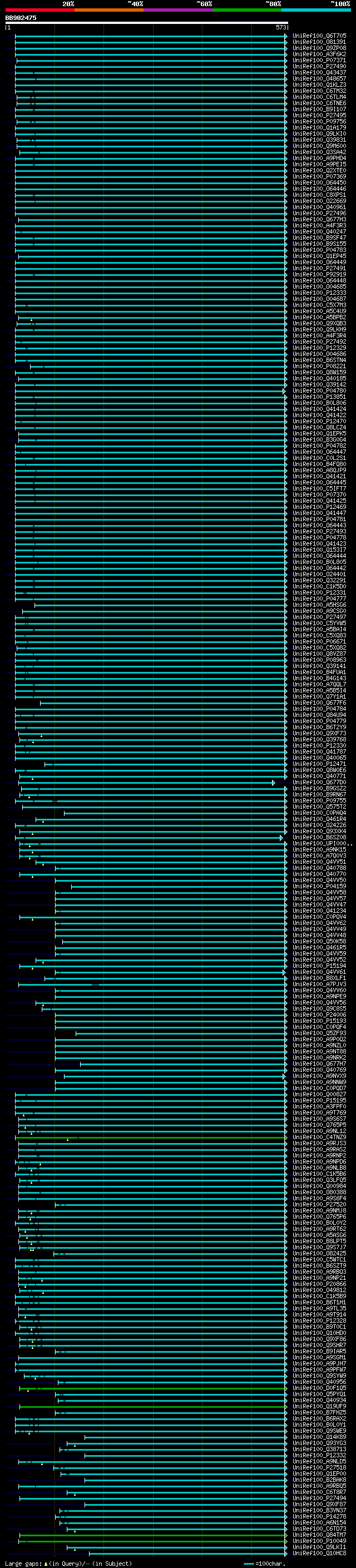Select label UniRef100_Q9LKI0
The image size is (356, 1568).
point(319,133)
